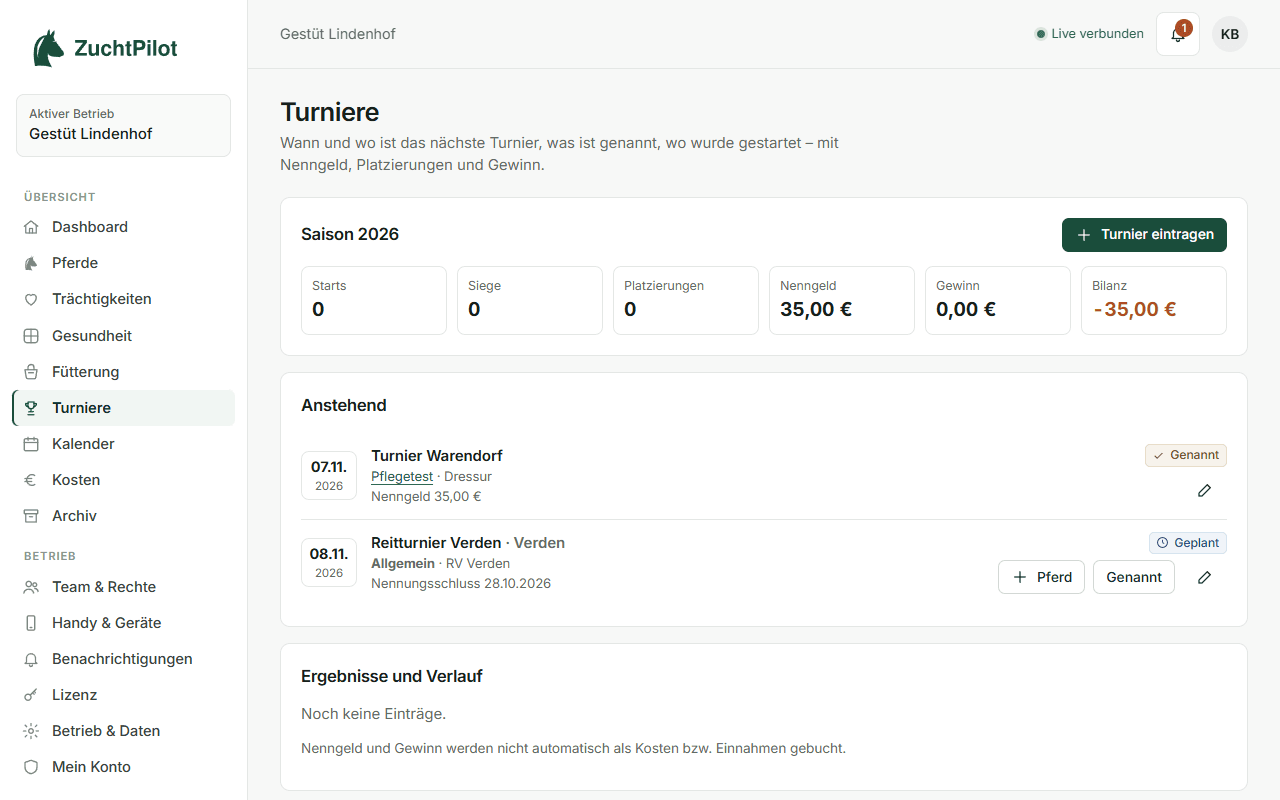Click the Geplant status badge
This screenshot has width=1280, height=800.
coord(1188,543)
